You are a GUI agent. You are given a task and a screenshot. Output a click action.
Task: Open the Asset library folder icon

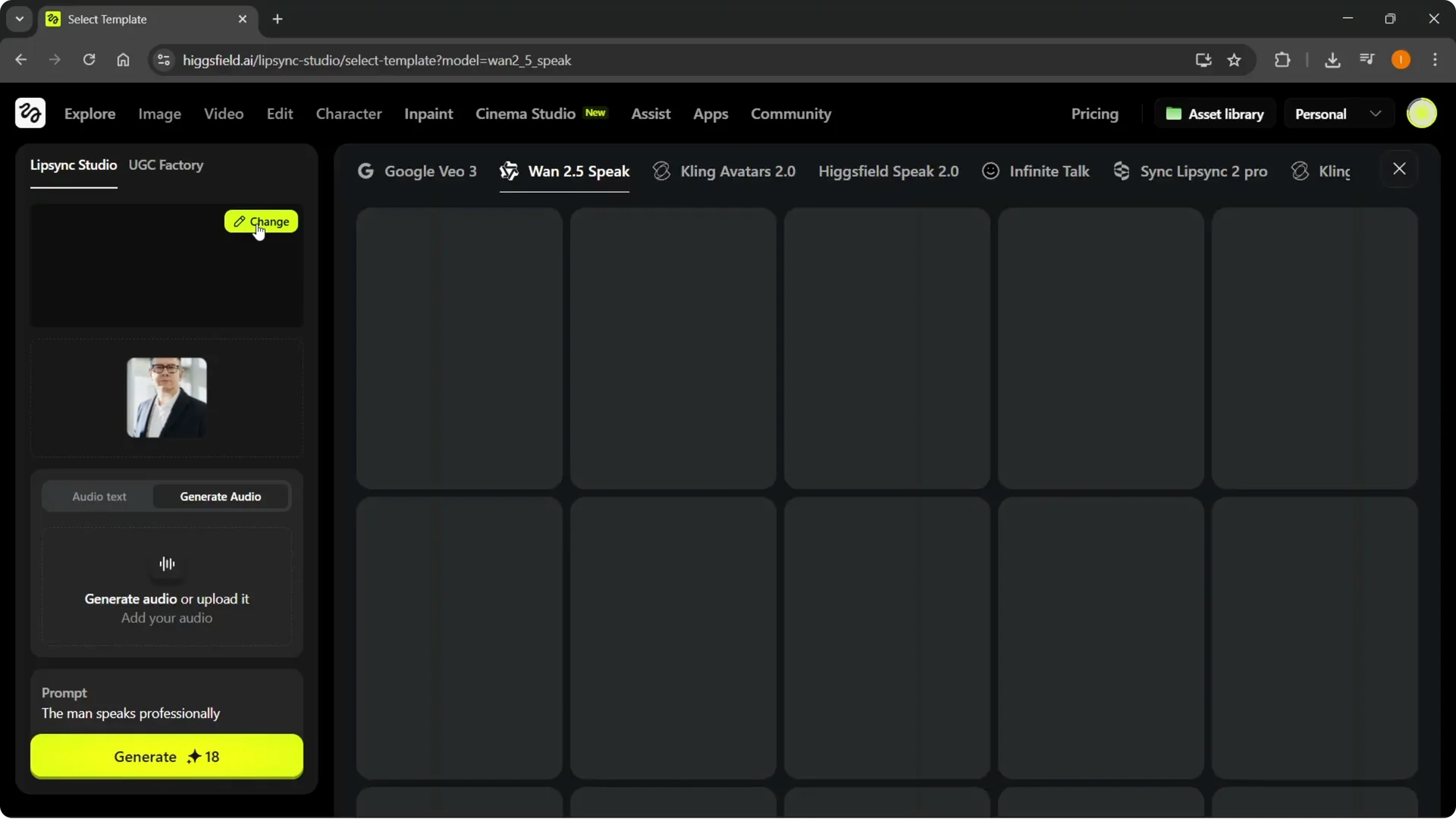(1175, 113)
